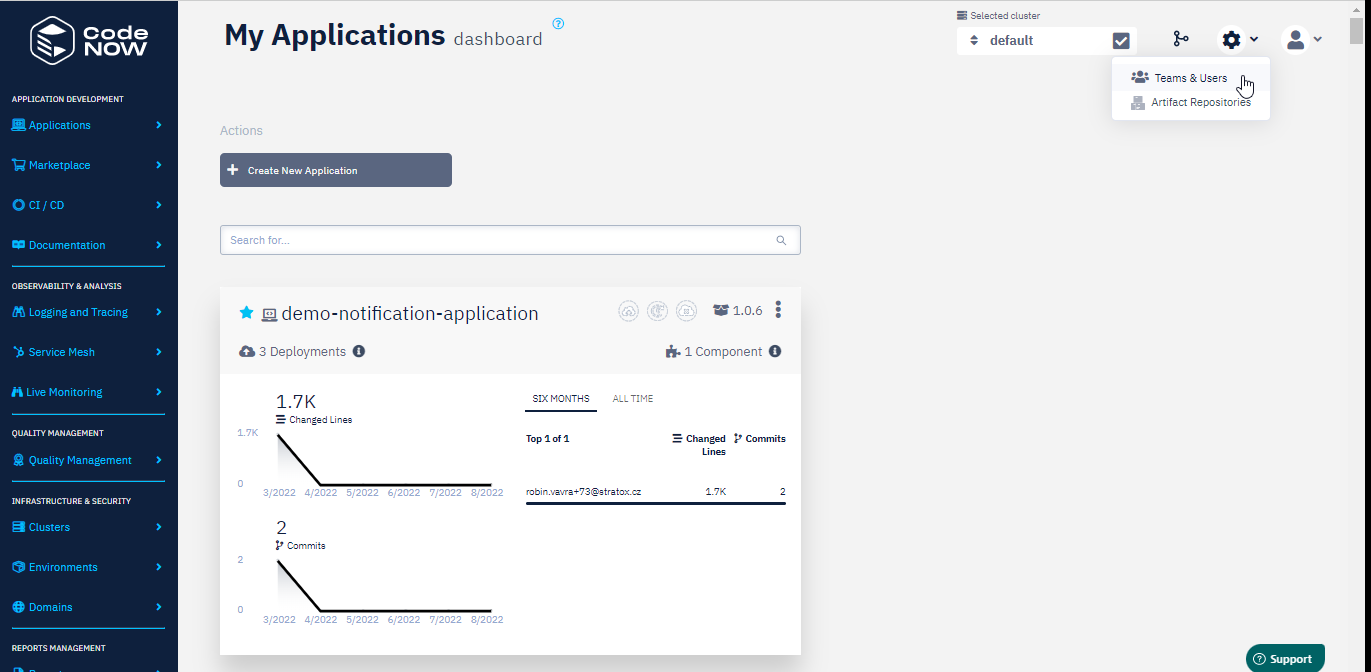Click the cloud badge icon in the card header
The width and height of the screenshot is (1371, 672).
(629, 311)
